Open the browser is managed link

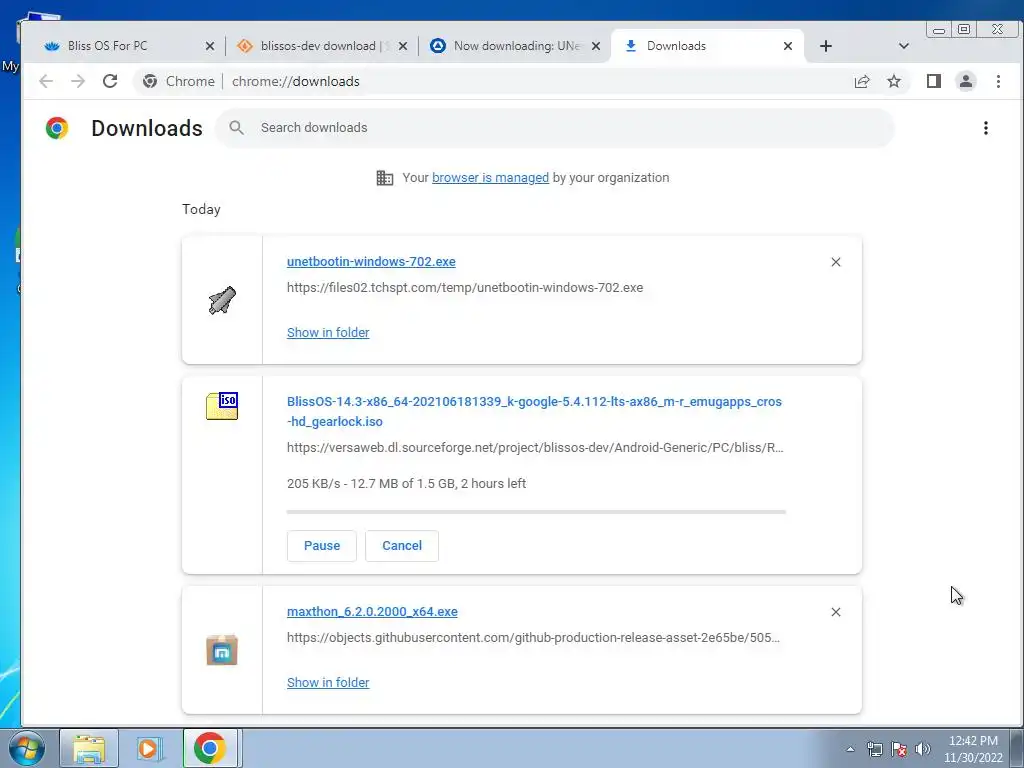tap(490, 178)
